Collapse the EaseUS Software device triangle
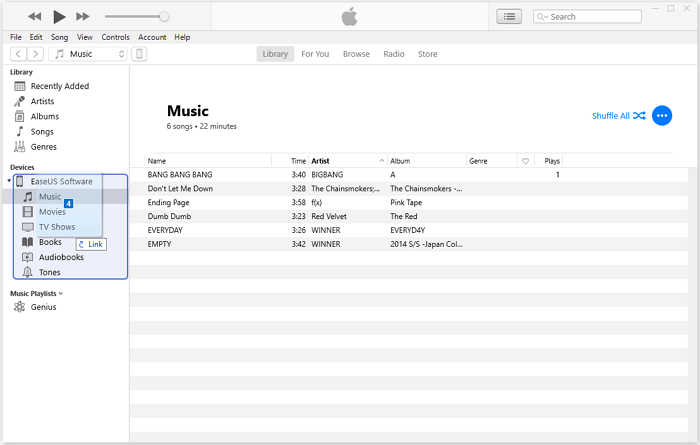 (x=9, y=181)
